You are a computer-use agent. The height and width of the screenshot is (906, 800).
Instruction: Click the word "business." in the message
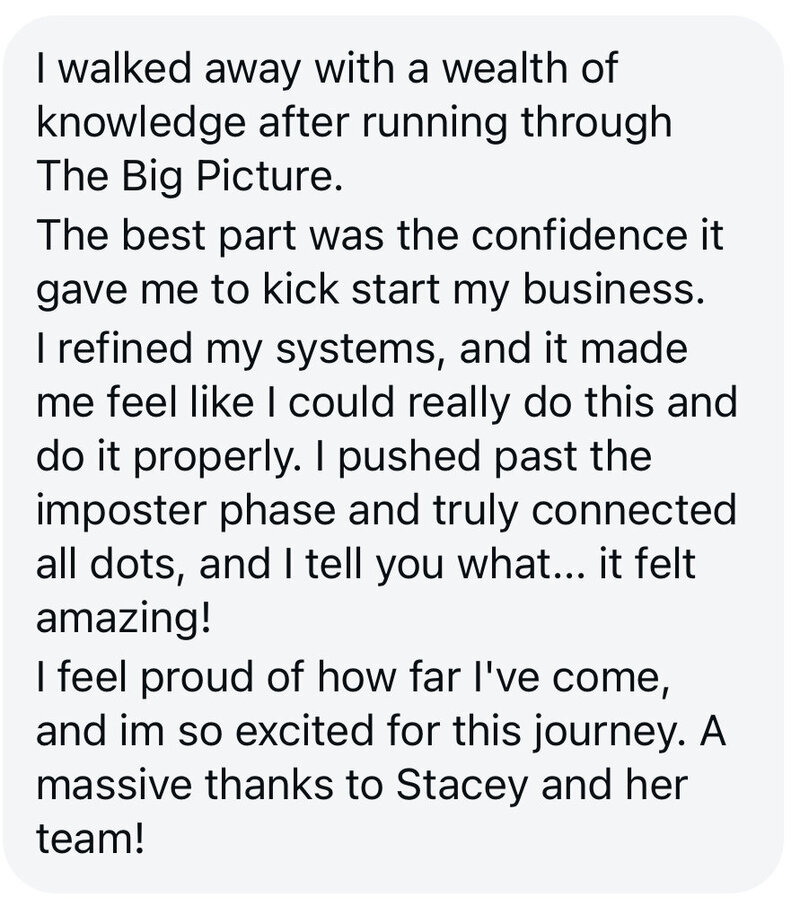[x=614, y=289]
